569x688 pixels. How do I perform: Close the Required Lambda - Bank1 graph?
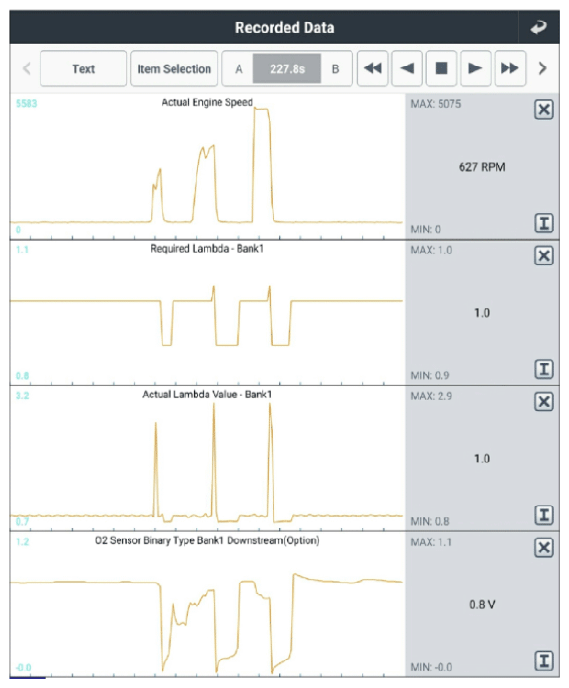click(544, 255)
